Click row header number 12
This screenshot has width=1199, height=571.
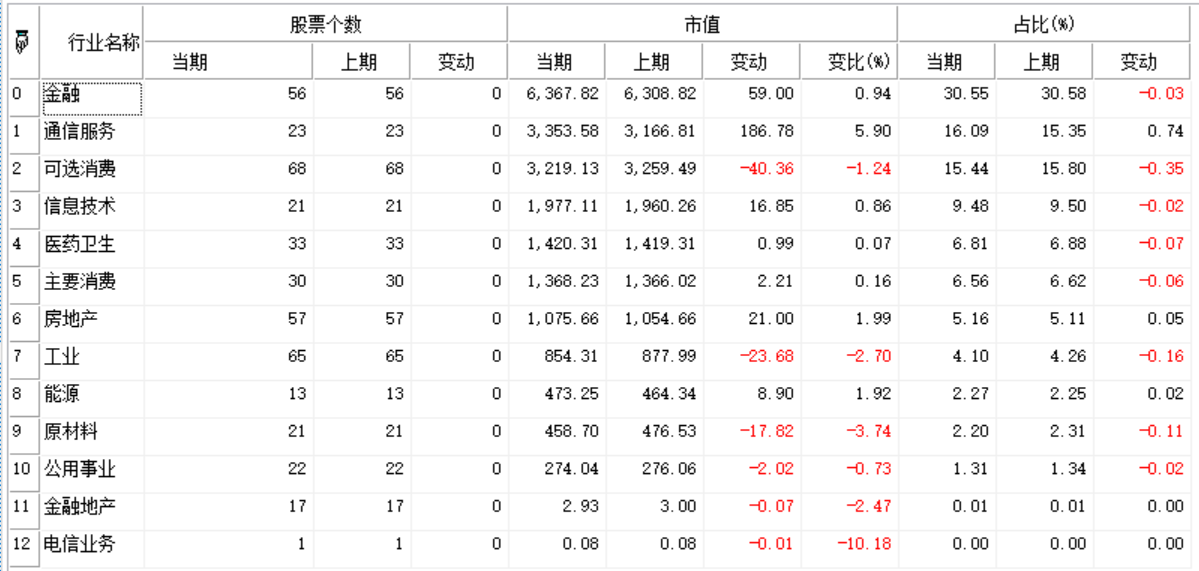pyautogui.click(x=21, y=545)
